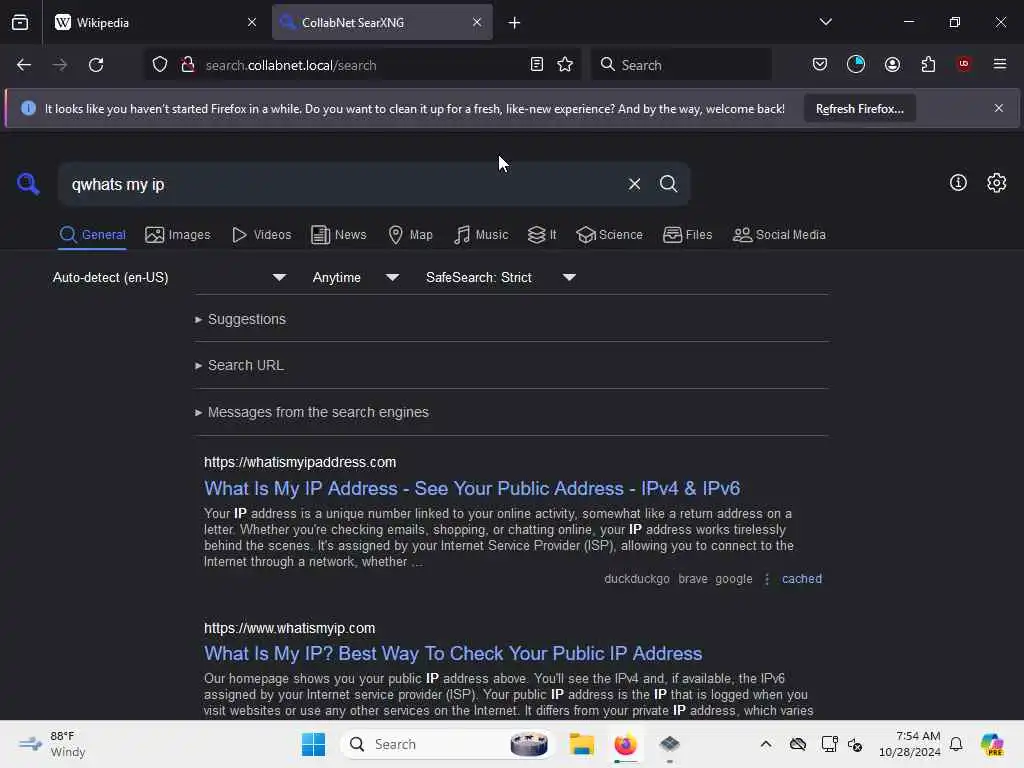Select the Images search category
This screenshot has height=768, width=1024.
coord(178,234)
